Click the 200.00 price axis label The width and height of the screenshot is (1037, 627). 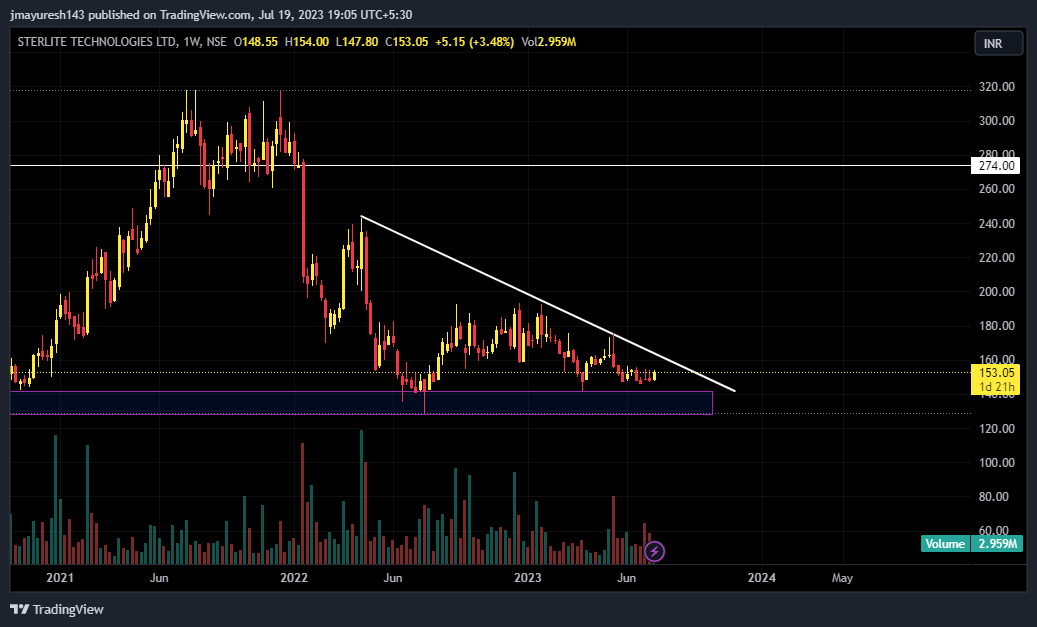coord(997,292)
